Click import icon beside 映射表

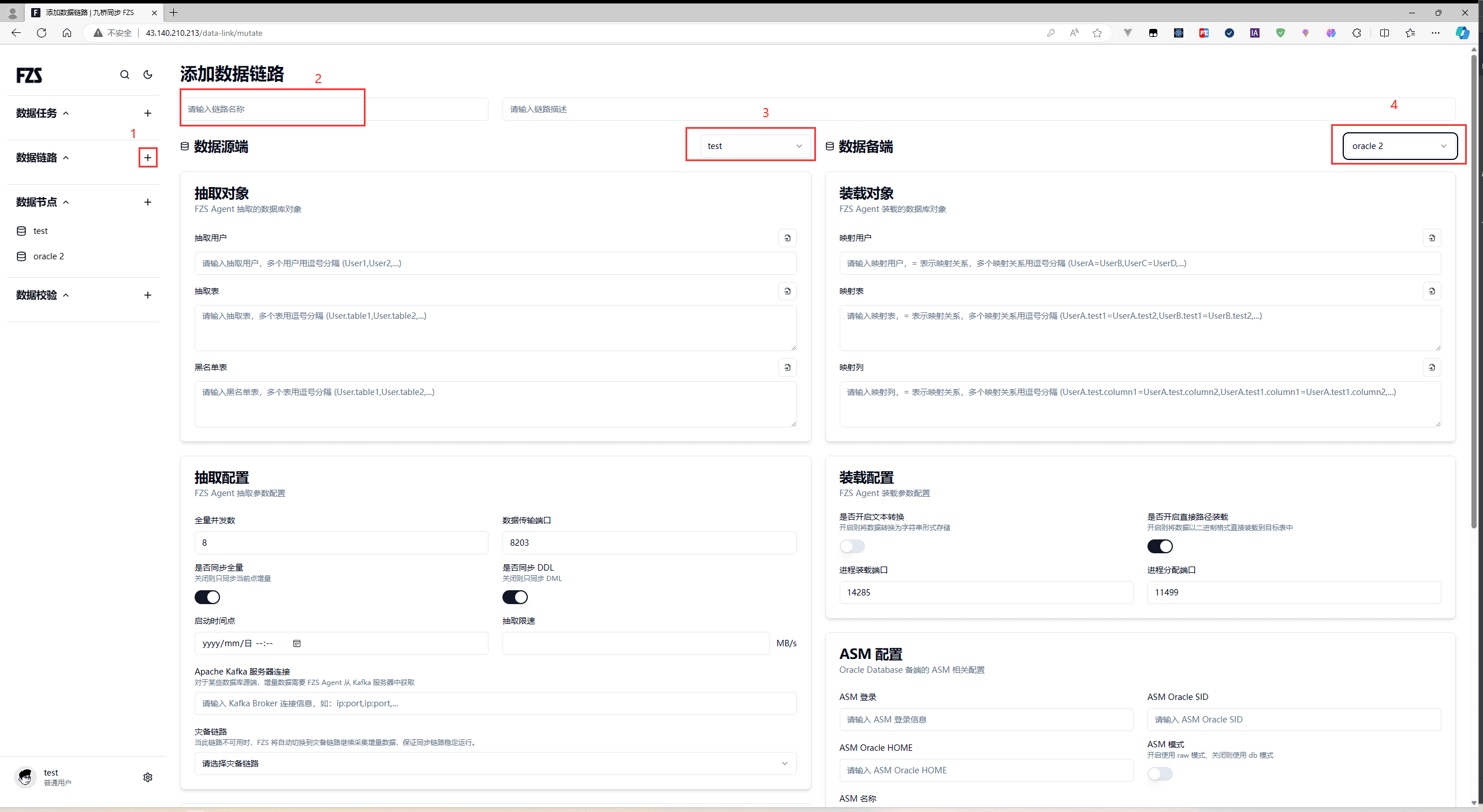click(1432, 291)
